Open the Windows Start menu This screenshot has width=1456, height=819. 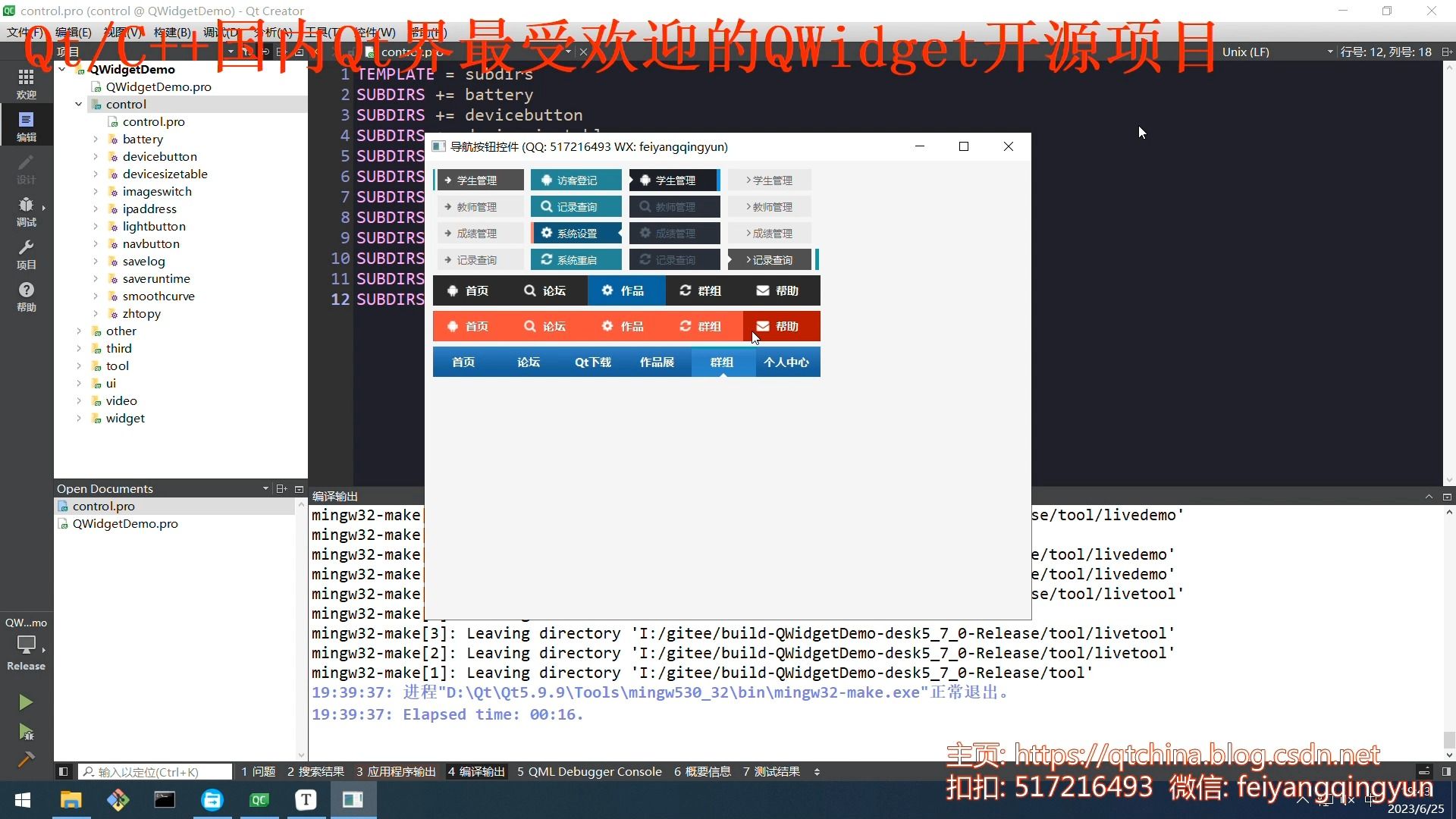tap(23, 800)
